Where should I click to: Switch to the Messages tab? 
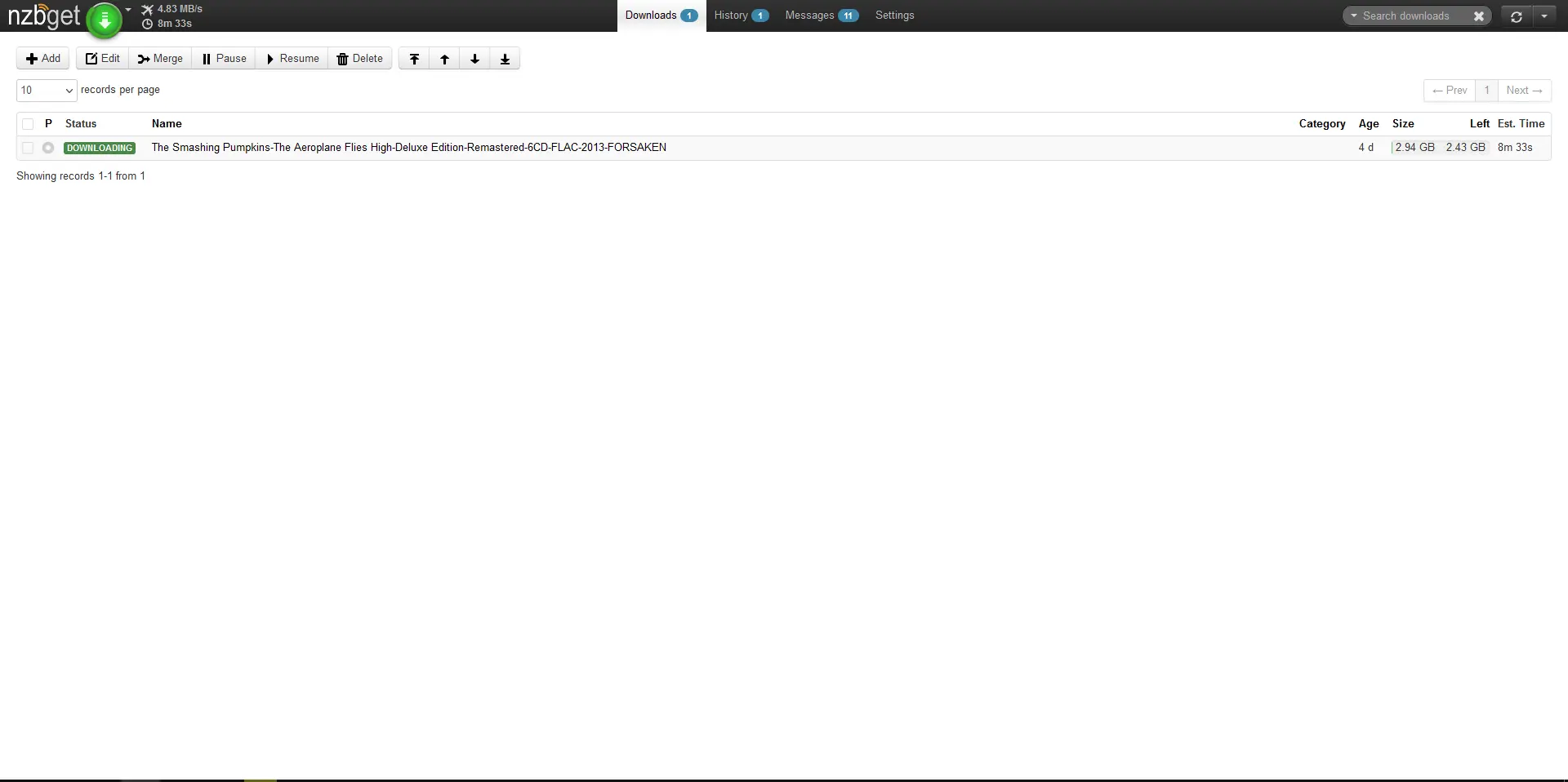click(x=821, y=16)
